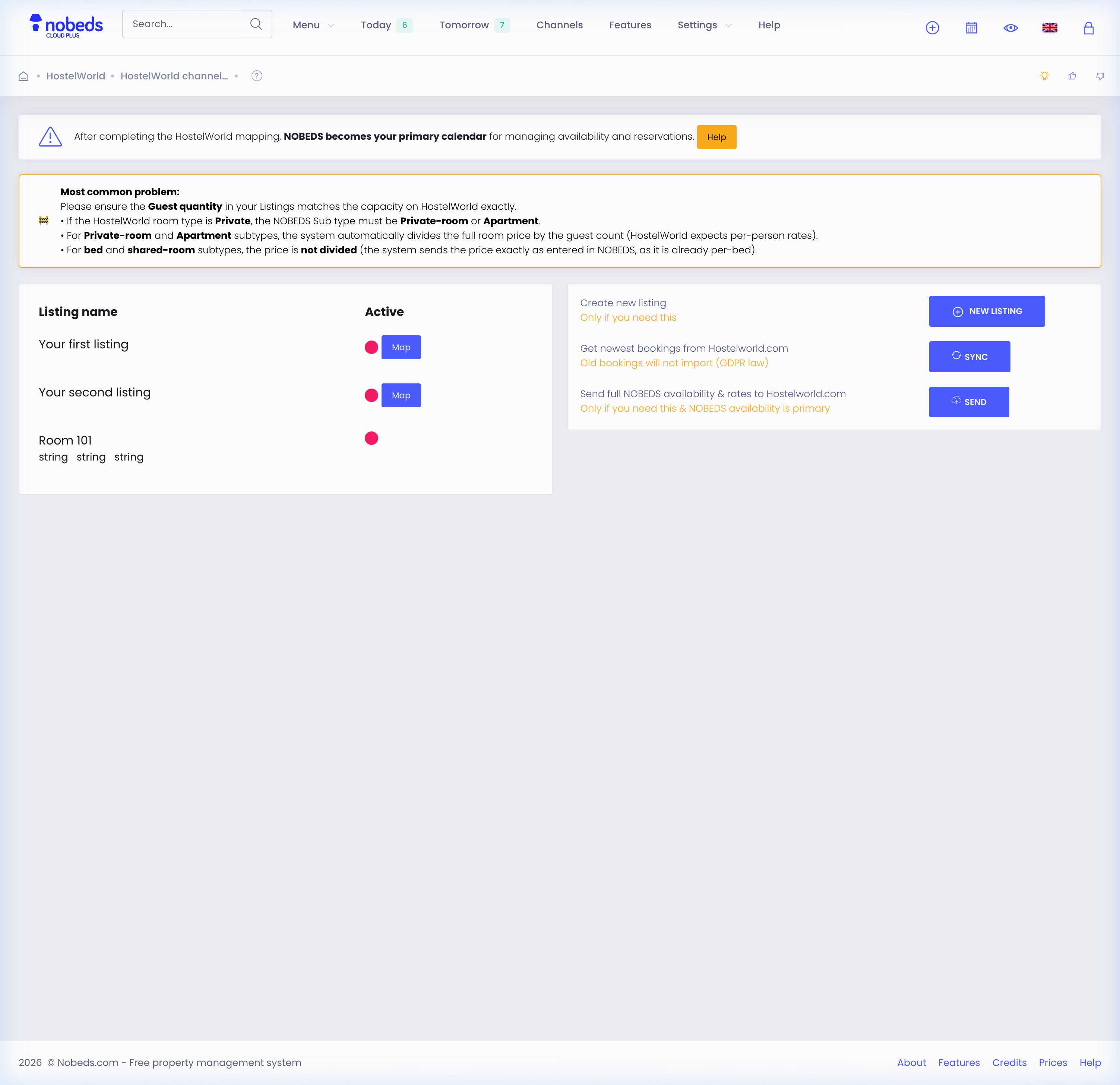
Task: Go to home via breadcrumb house icon
Action: pyautogui.click(x=23, y=76)
